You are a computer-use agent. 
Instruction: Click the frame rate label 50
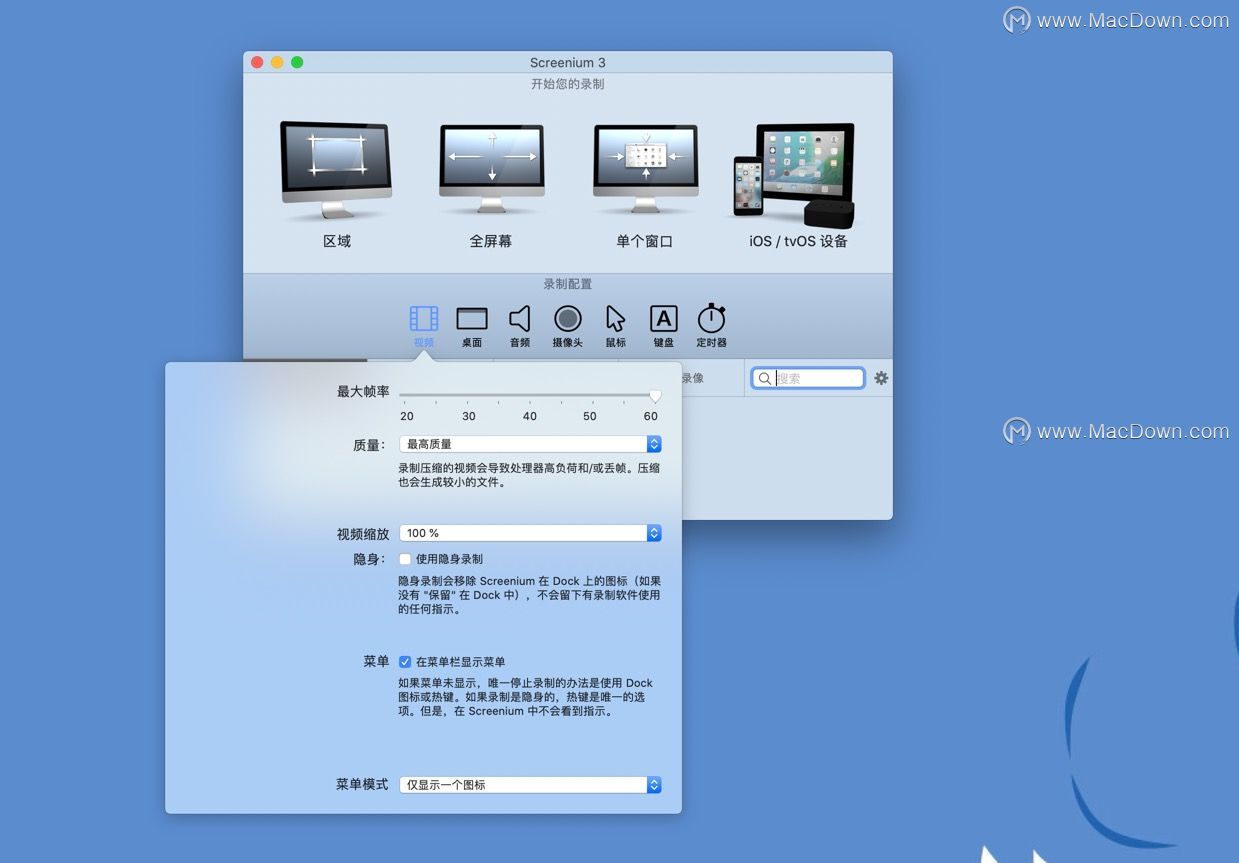590,416
